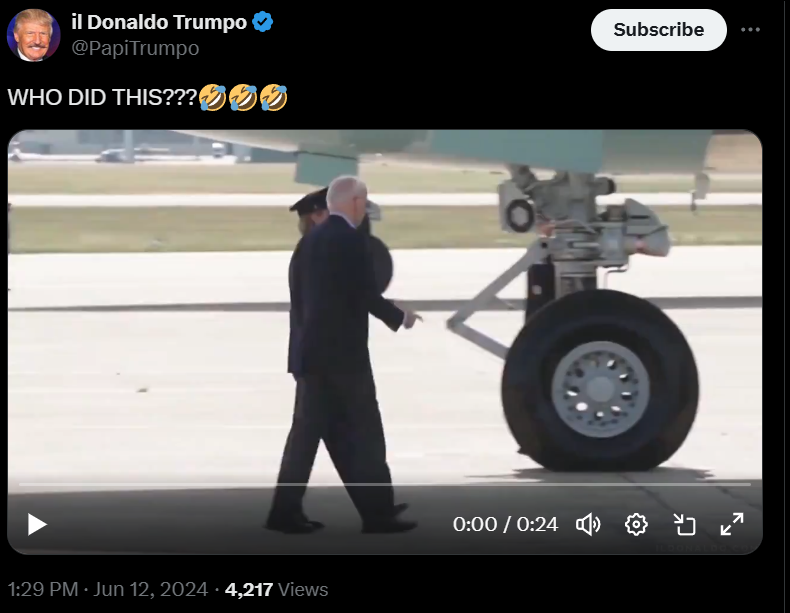Viewport: 790px width, 613px height.
Task: Click the blue verified badge
Action: coord(262,22)
